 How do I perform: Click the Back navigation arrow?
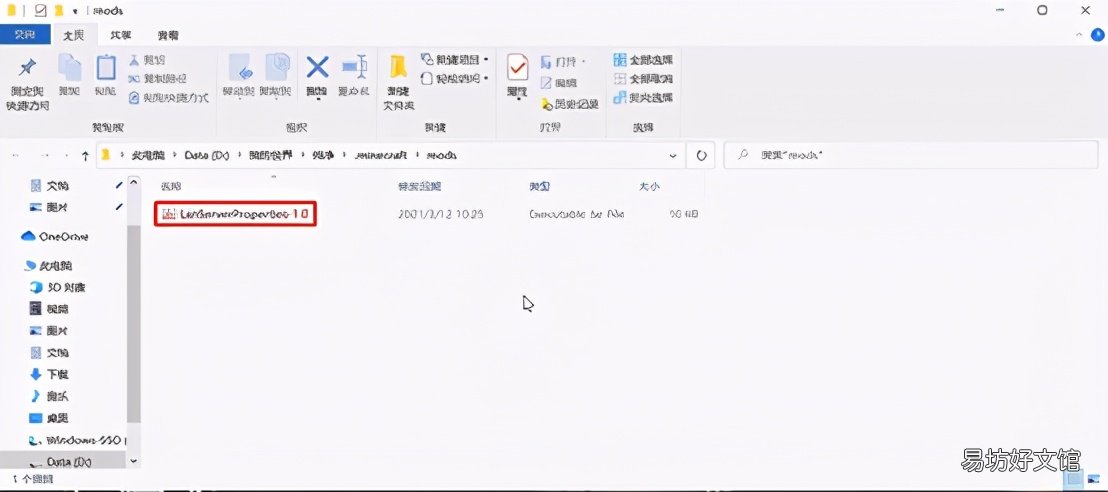point(16,156)
